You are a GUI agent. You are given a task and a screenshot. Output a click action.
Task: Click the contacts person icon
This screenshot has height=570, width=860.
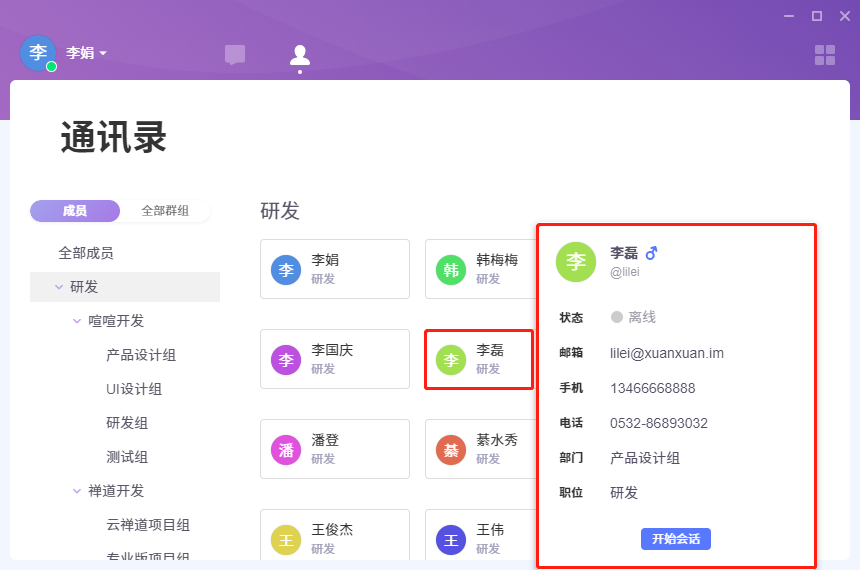point(299,55)
